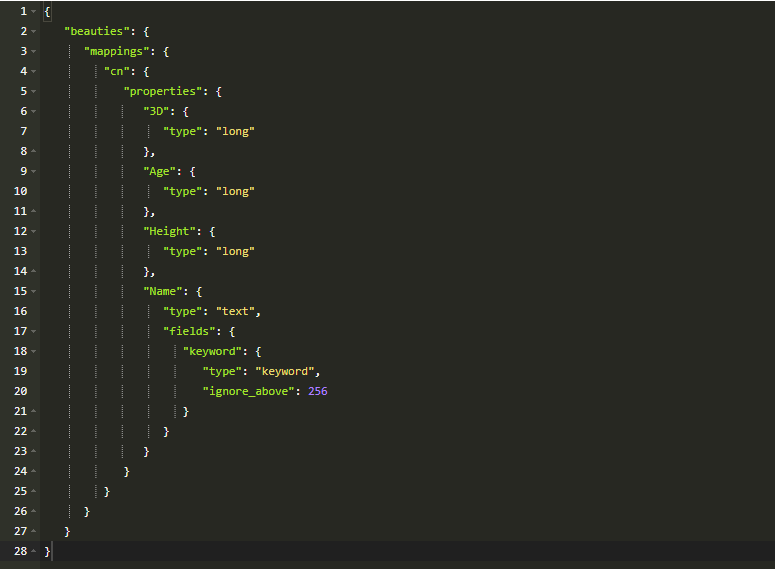Click line number 13 in the gutter
This screenshot has width=775, height=569.
pos(20,251)
